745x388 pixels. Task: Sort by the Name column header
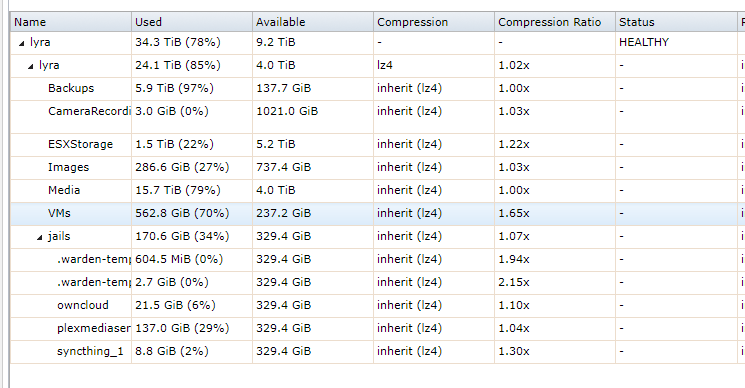coord(71,22)
